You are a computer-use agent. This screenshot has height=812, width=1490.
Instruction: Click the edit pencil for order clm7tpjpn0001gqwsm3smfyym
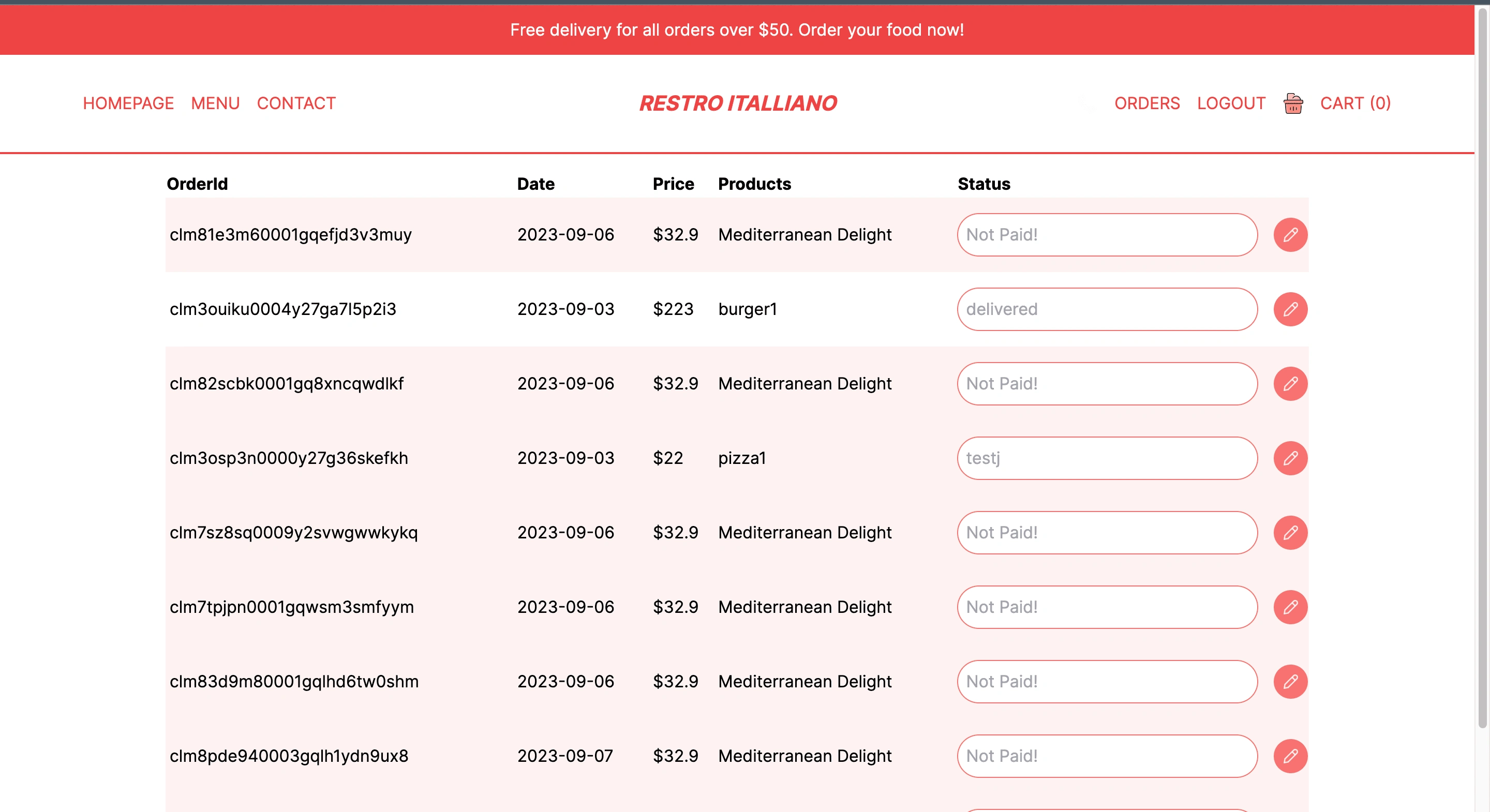click(1290, 607)
